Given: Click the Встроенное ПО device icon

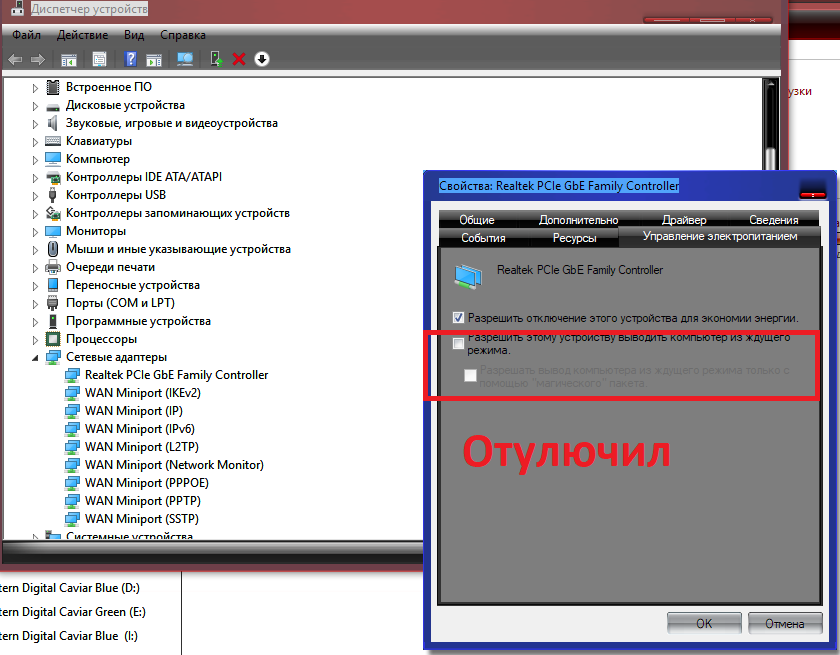Looking at the screenshot, I should pos(52,87).
